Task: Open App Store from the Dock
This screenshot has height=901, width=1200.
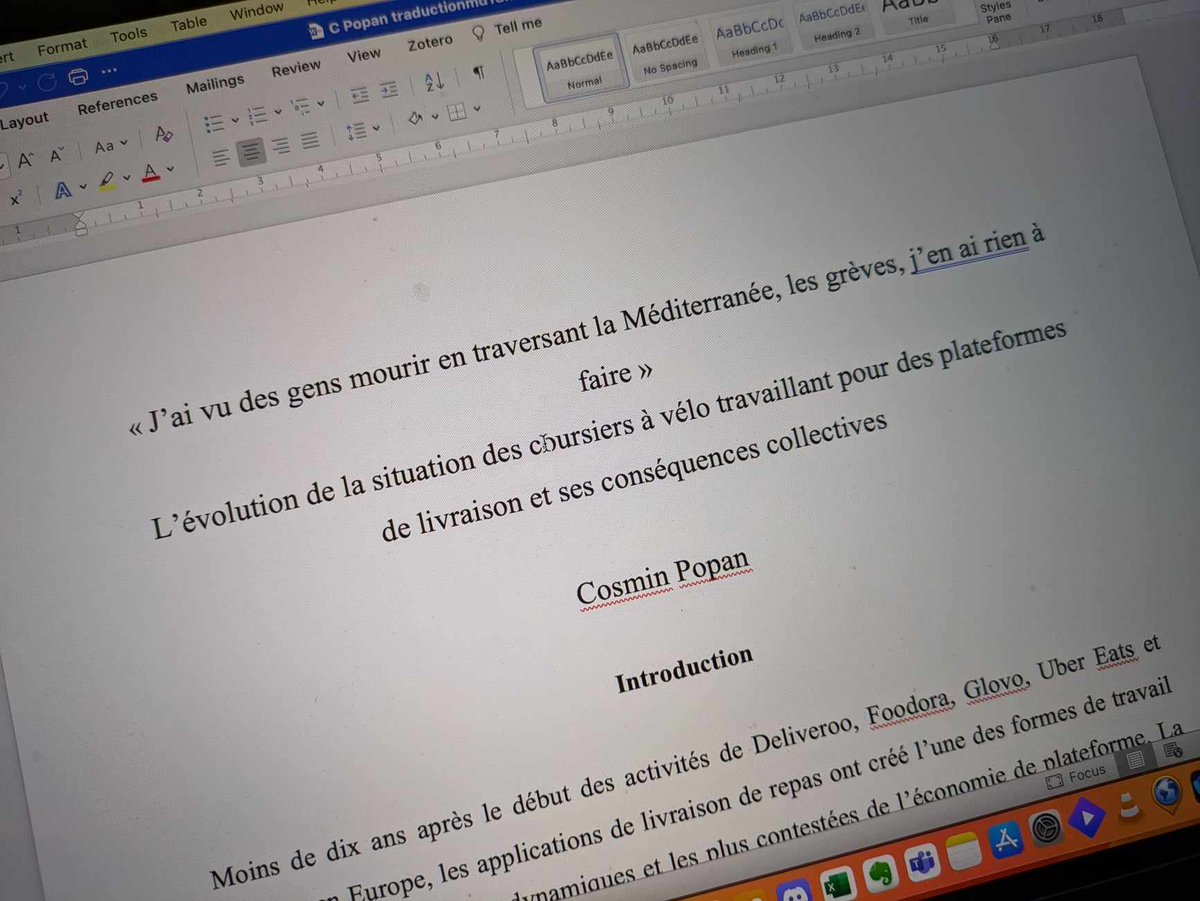Action: coord(1005,841)
